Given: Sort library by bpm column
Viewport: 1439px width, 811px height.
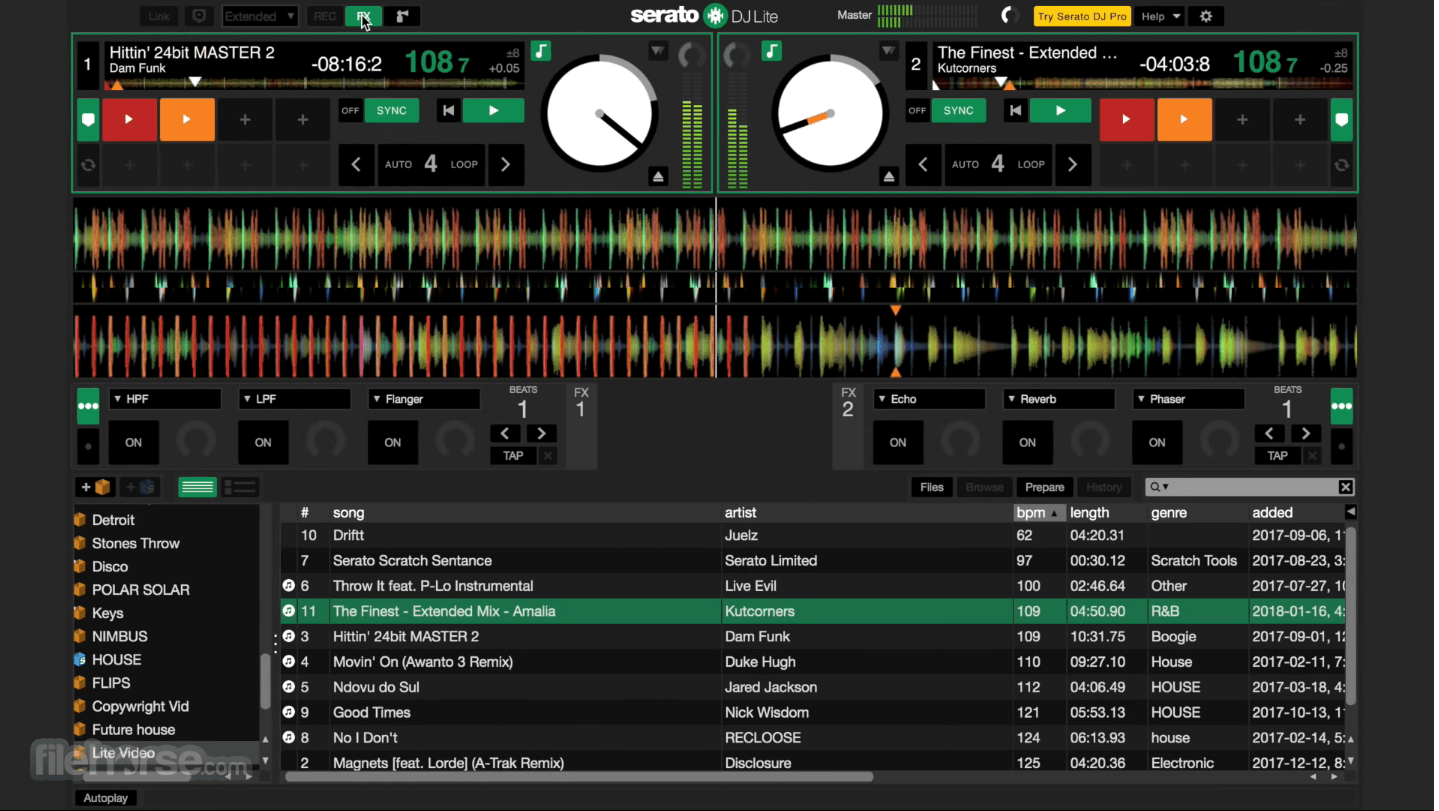Looking at the screenshot, I should (1038, 512).
